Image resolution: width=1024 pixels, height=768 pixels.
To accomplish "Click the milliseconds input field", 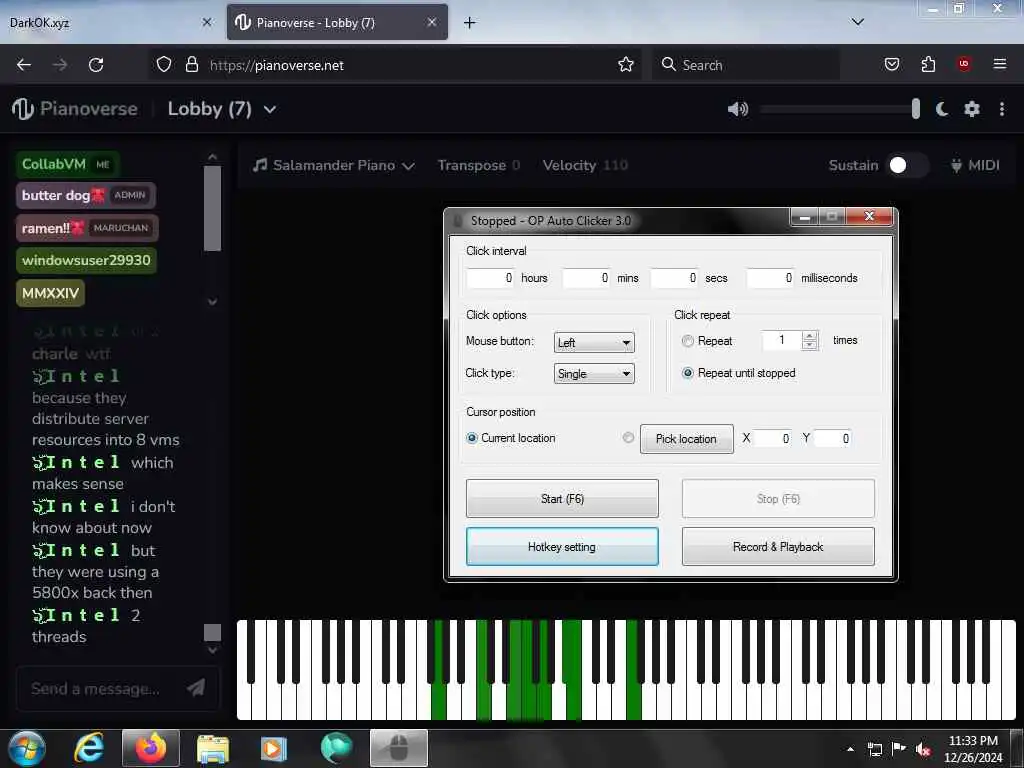I will (771, 278).
